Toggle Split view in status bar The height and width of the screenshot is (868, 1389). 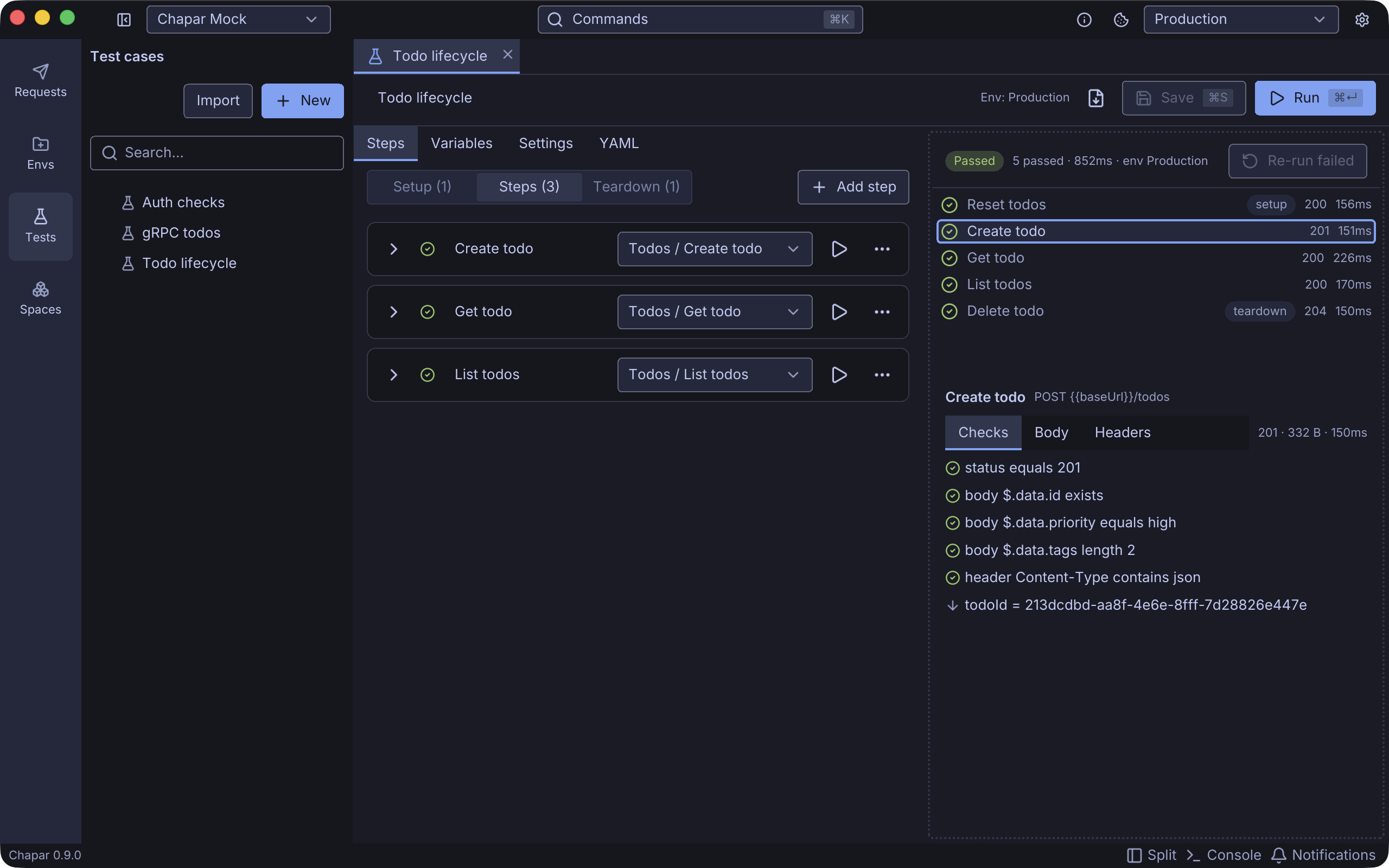(1152, 856)
